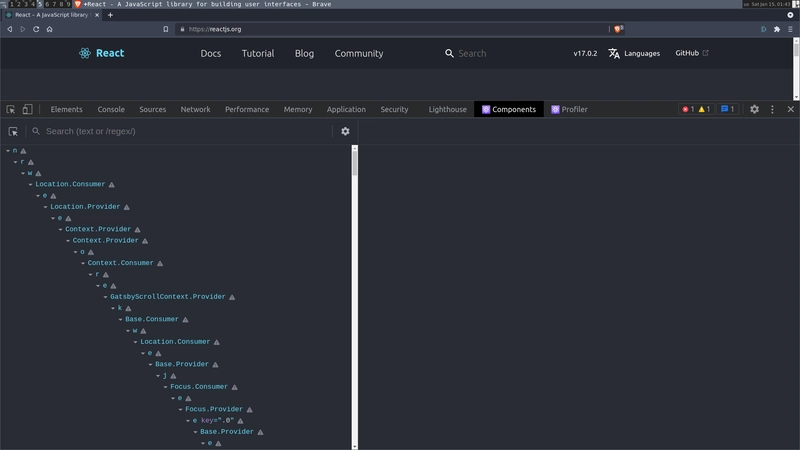800x450 pixels.
Task: Click the Brave Shields lion icon
Action: [x=618, y=29]
